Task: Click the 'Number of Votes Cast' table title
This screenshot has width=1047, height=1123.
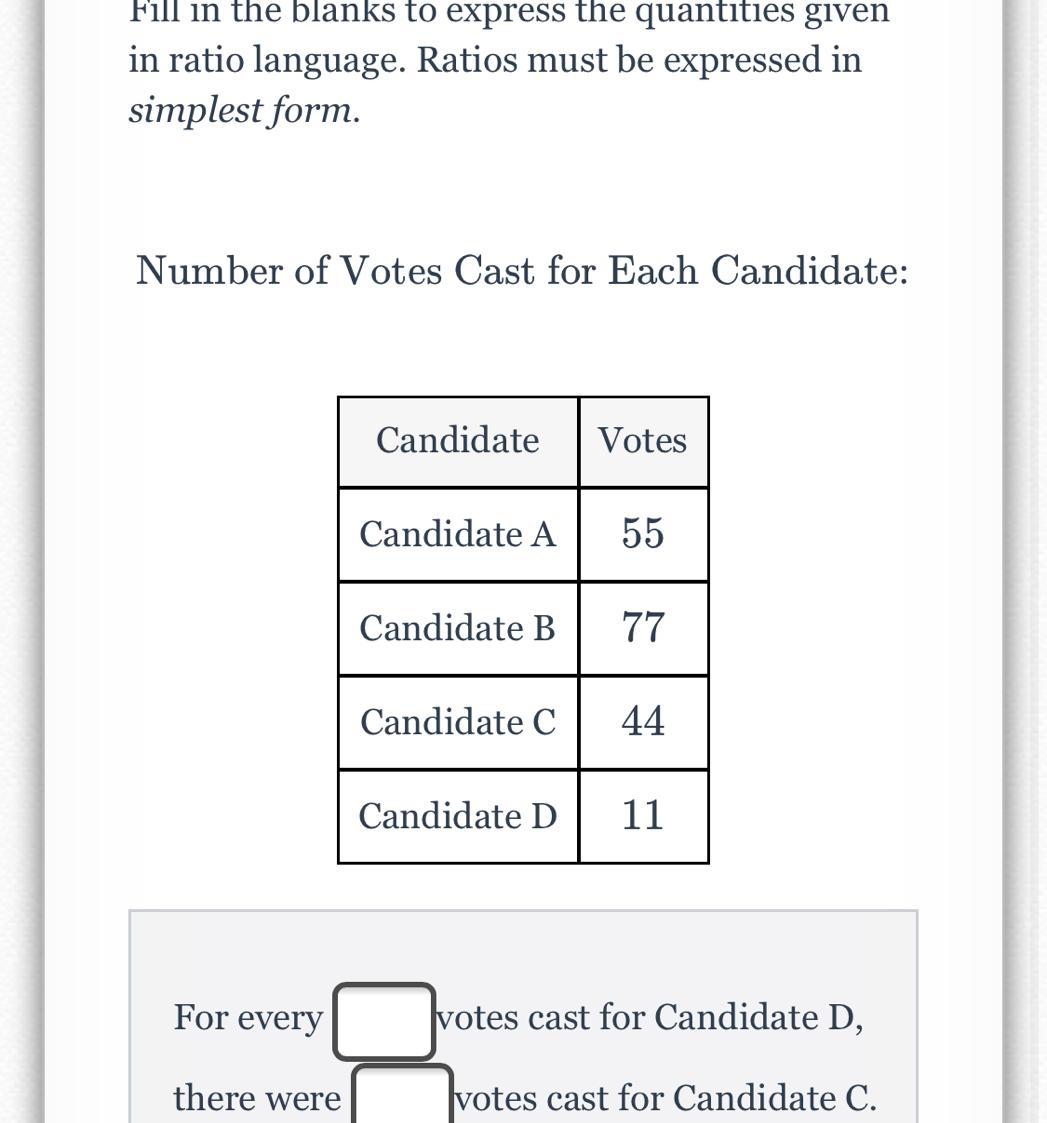Action: click(522, 270)
